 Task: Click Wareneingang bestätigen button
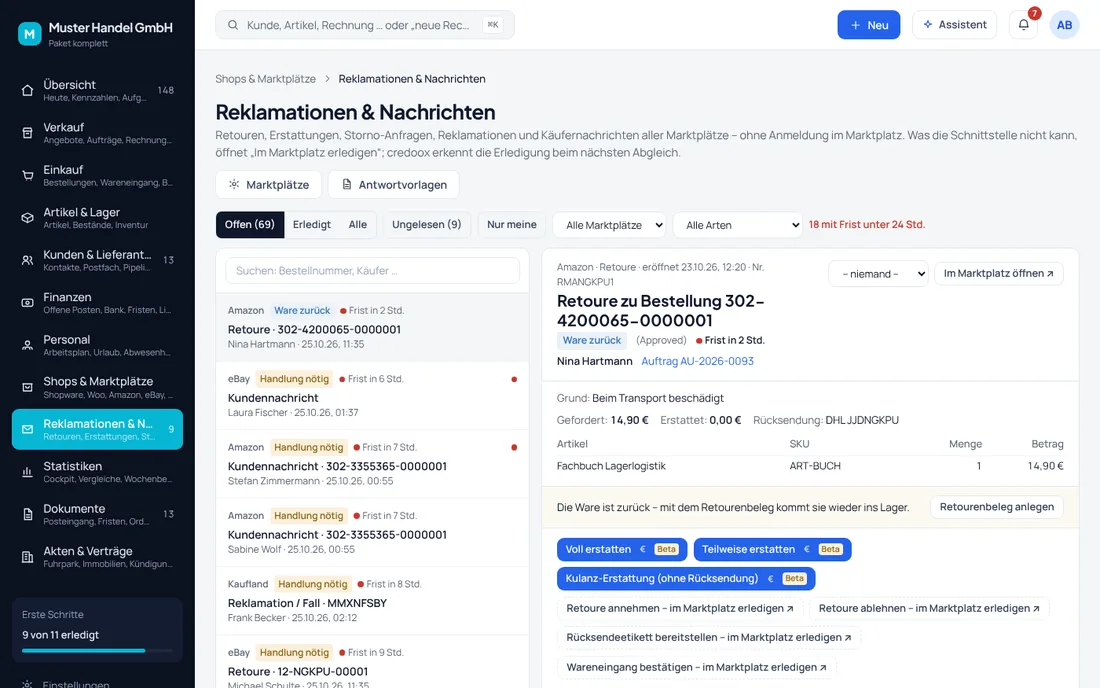[x=697, y=668]
